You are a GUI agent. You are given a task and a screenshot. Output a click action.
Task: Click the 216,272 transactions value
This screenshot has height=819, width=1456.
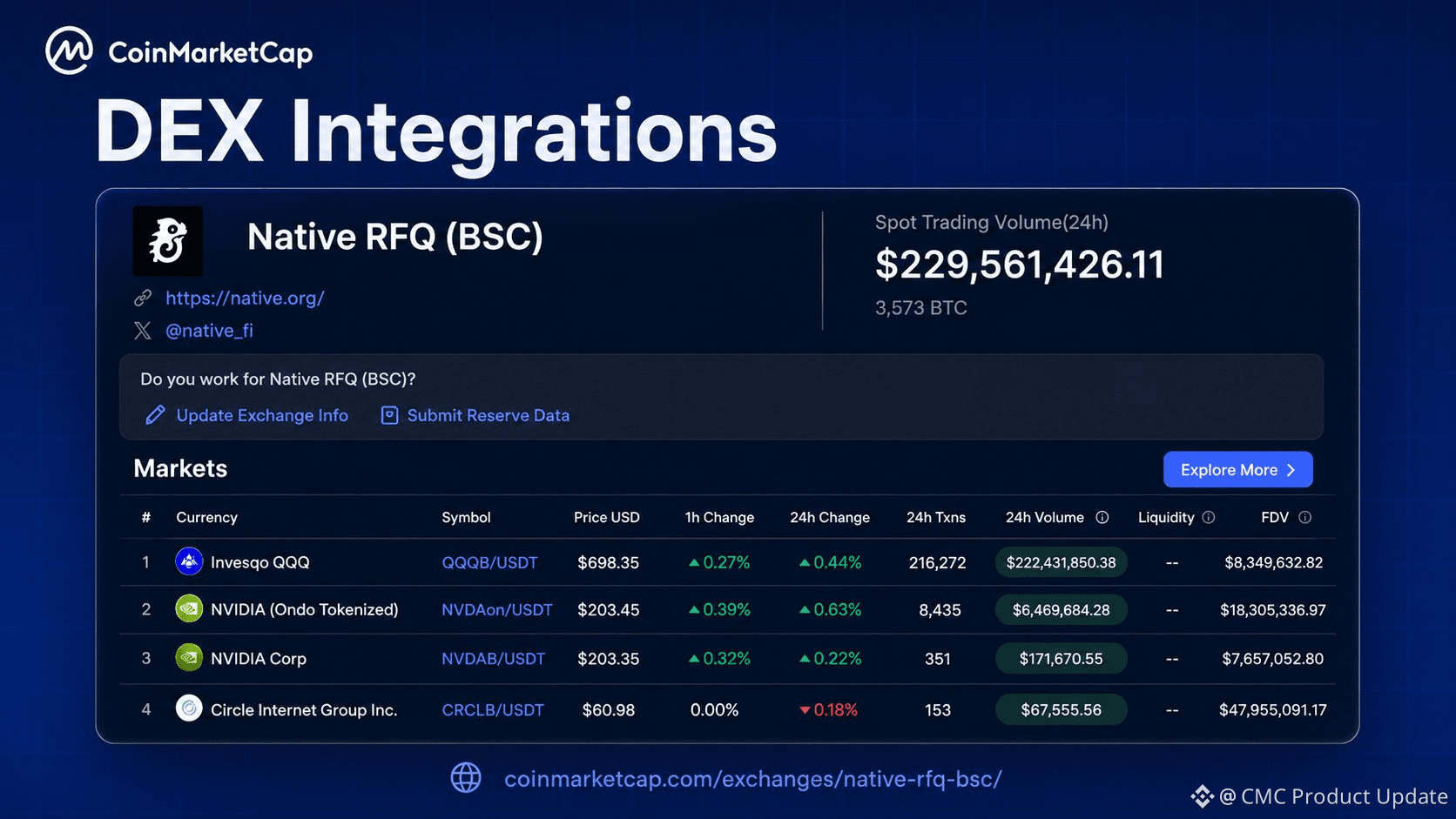pos(938,562)
